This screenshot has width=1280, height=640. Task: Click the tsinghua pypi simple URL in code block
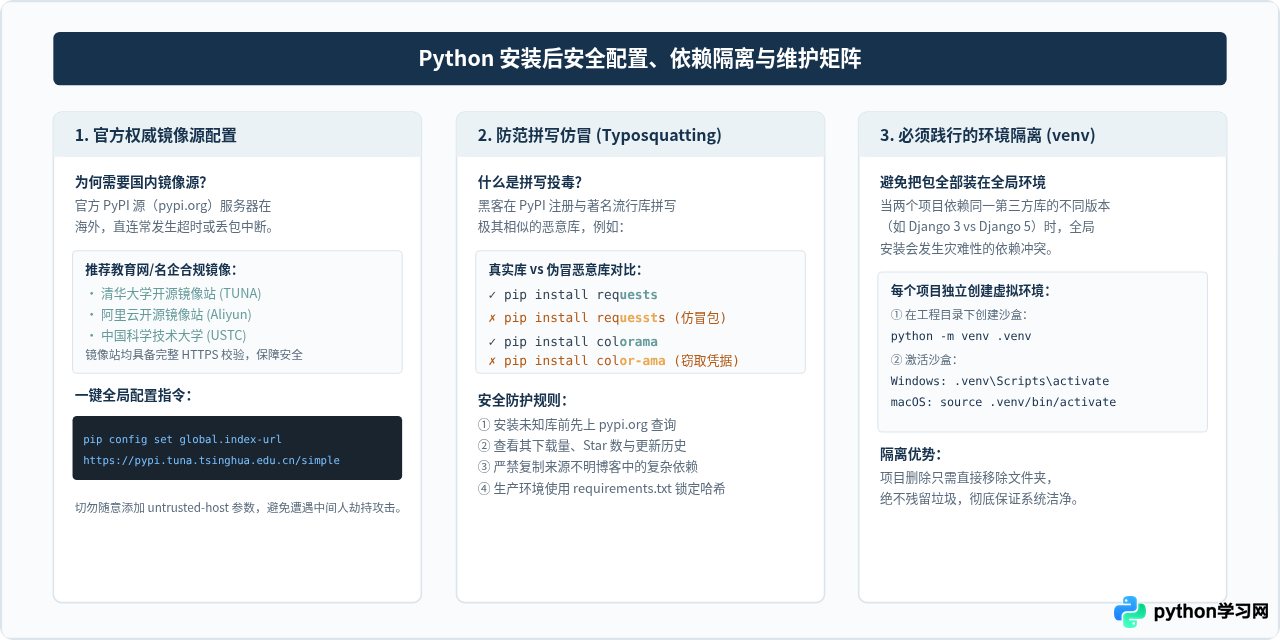[211, 460]
